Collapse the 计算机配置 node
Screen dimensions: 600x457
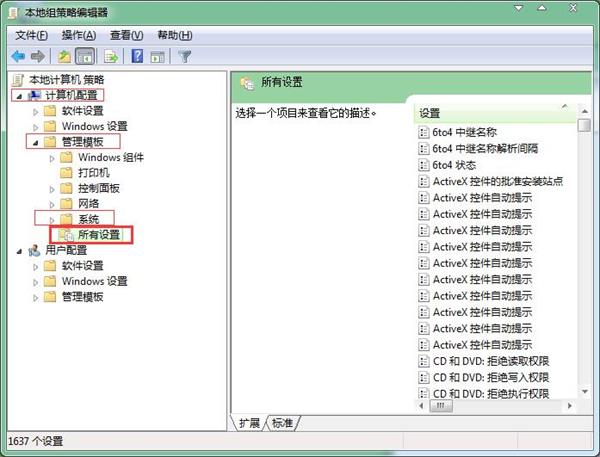click(19, 96)
